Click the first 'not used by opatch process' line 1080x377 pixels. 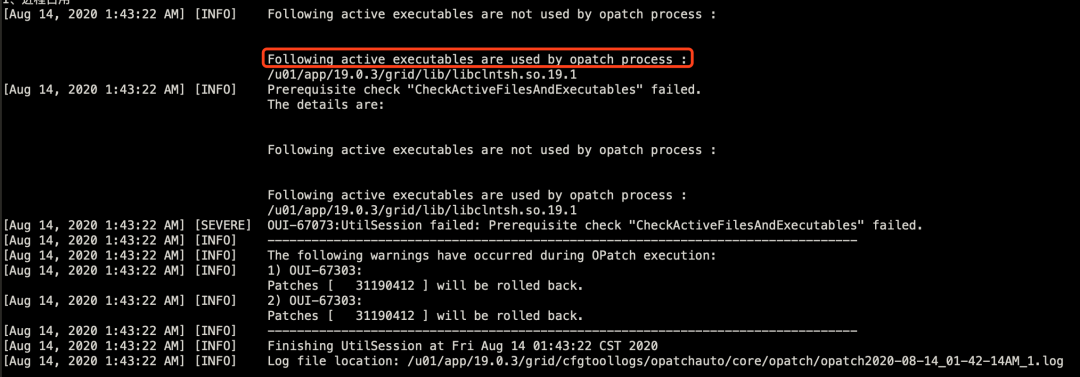tap(492, 14)
